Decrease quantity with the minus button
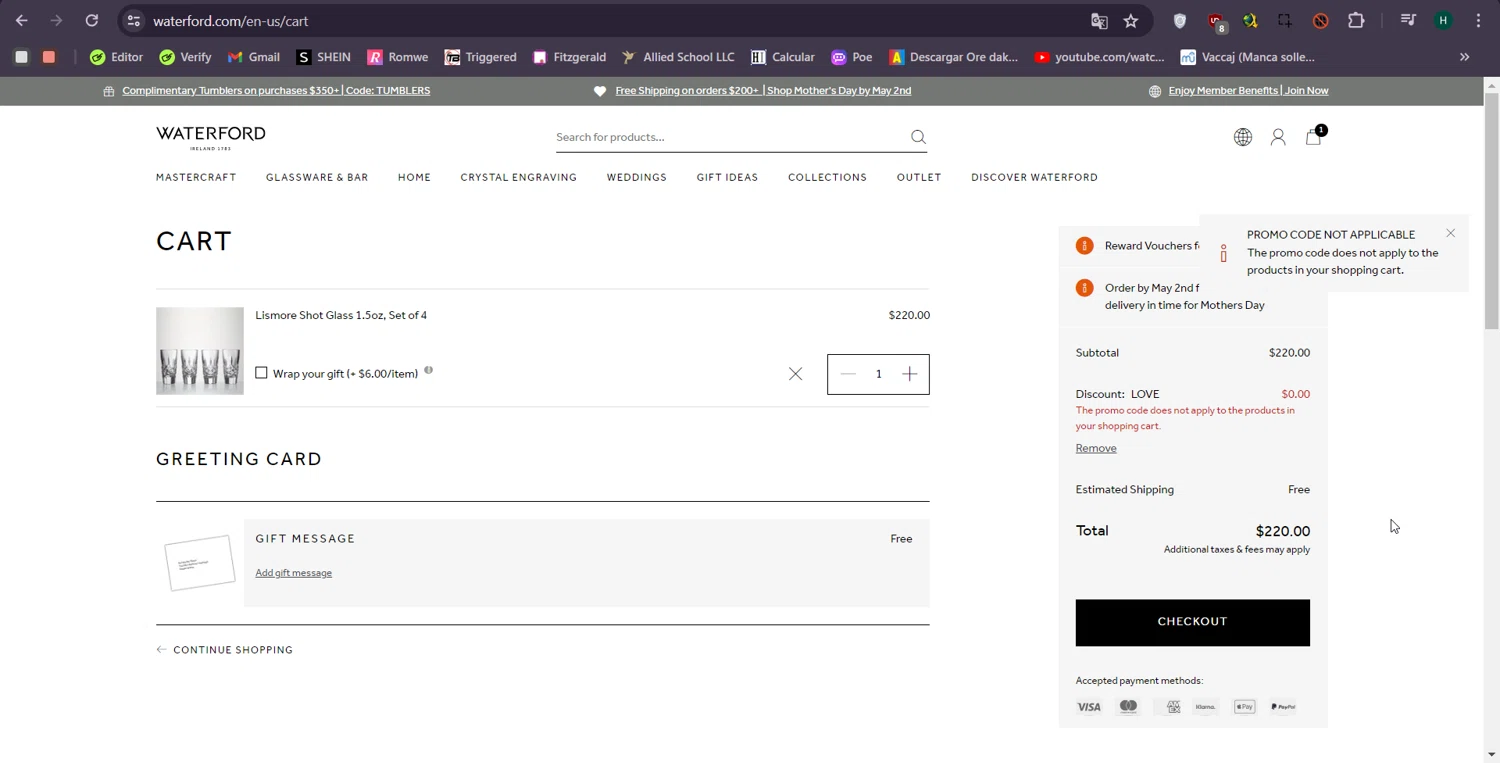The image size is (1500, 763). 848,374
